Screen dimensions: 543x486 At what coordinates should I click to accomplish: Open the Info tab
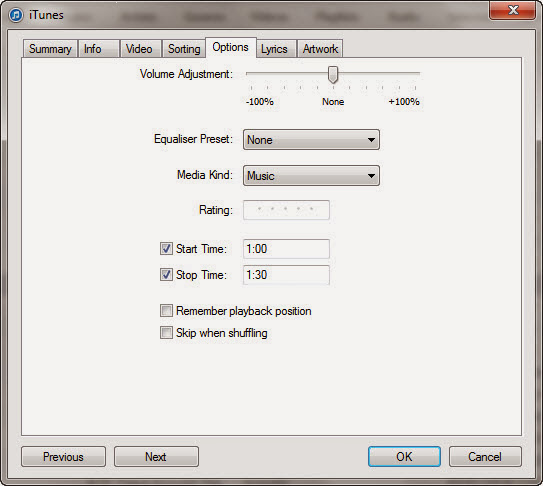click(x=99, y=49)
